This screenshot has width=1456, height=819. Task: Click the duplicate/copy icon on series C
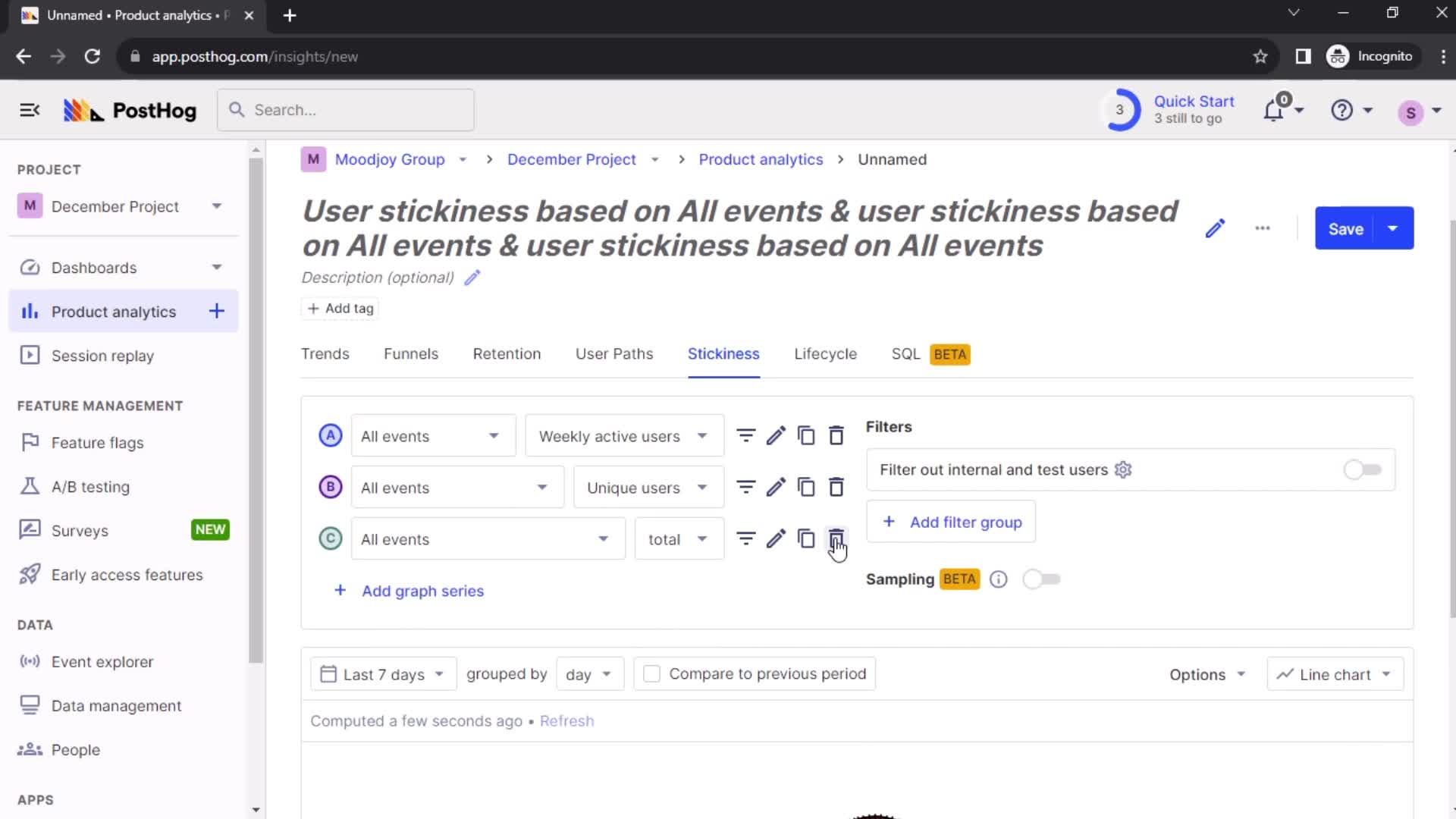(806, 539)
